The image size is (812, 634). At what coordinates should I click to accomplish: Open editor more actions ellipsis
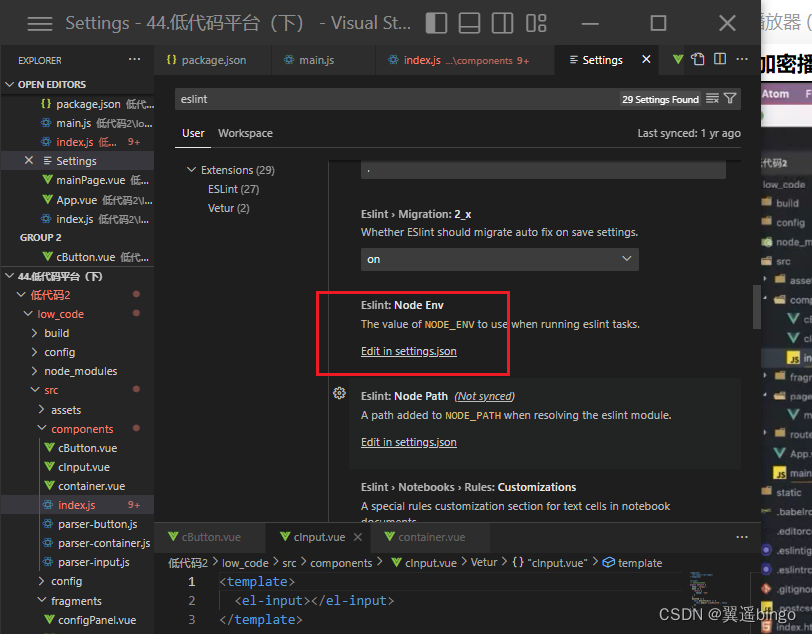[x=742, y=59]
